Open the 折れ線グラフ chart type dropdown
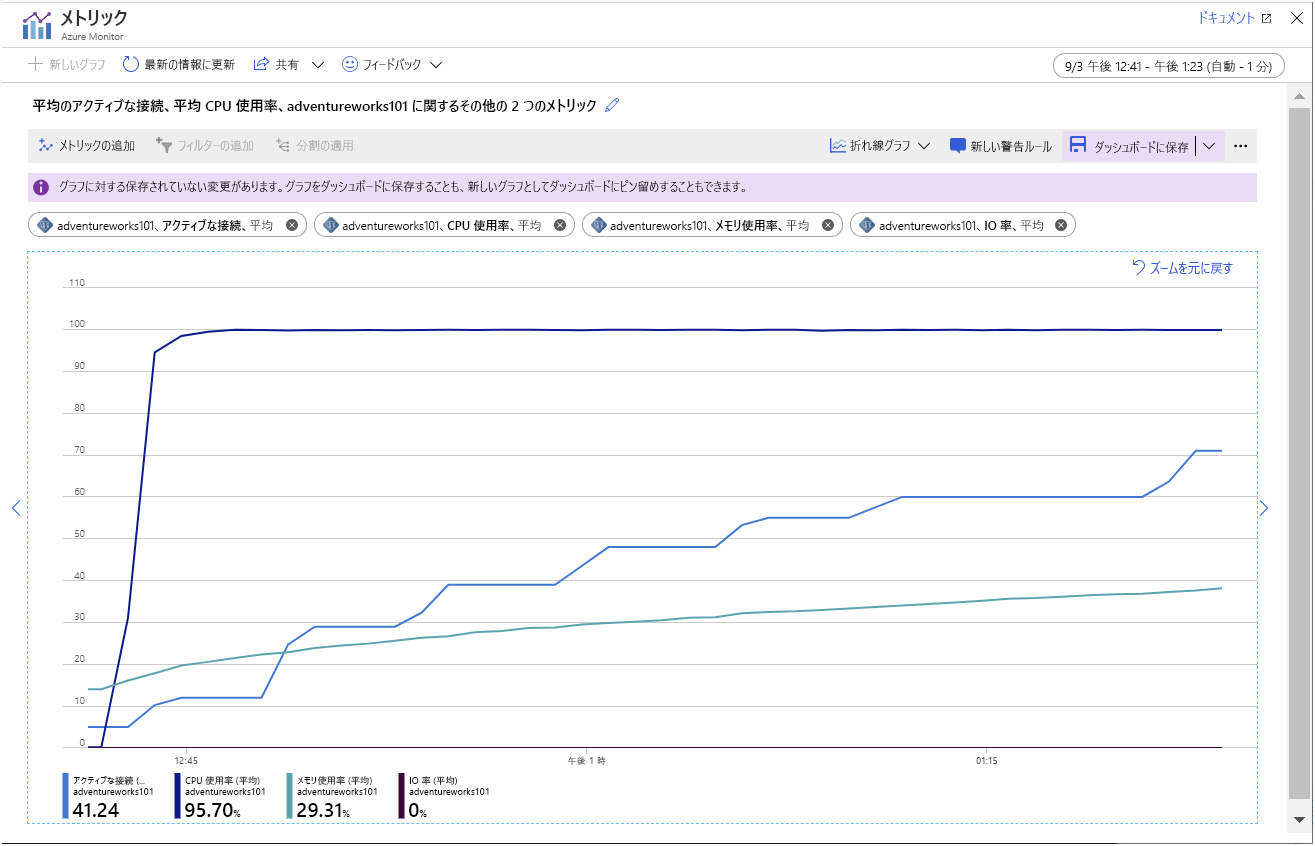The image size is (1315, 846). [880, 145]
